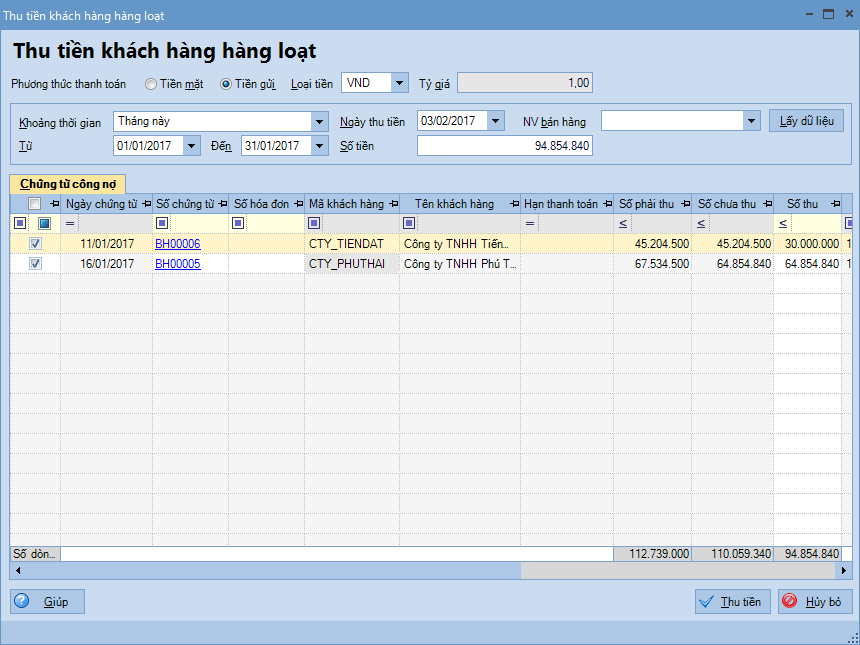Open the Ngày thu tiền date picker

pos(496,121)
